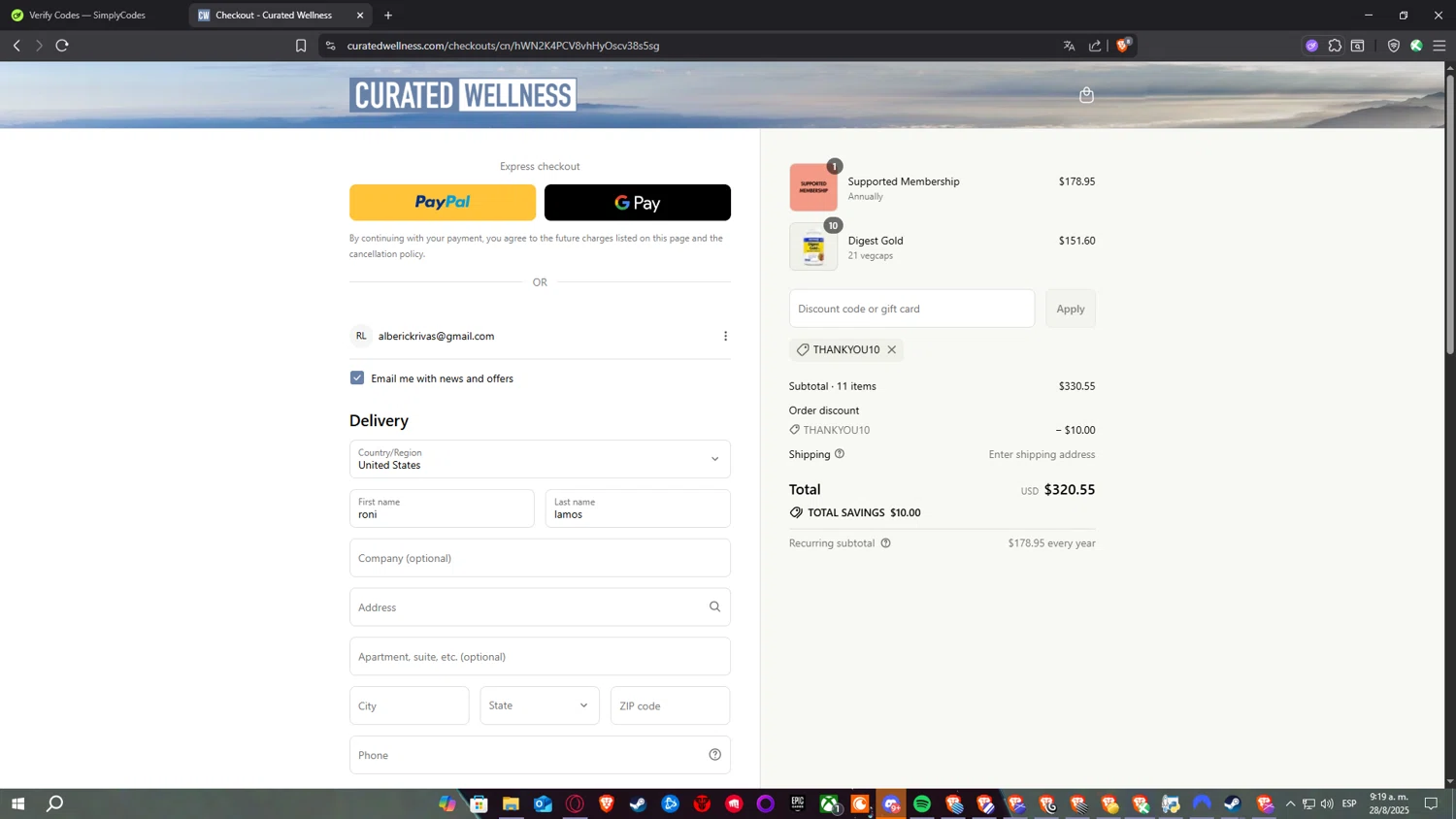Open Xbox app from the taskbar
The height and width of the screenshot is (819, 1456).
[829, 803]
